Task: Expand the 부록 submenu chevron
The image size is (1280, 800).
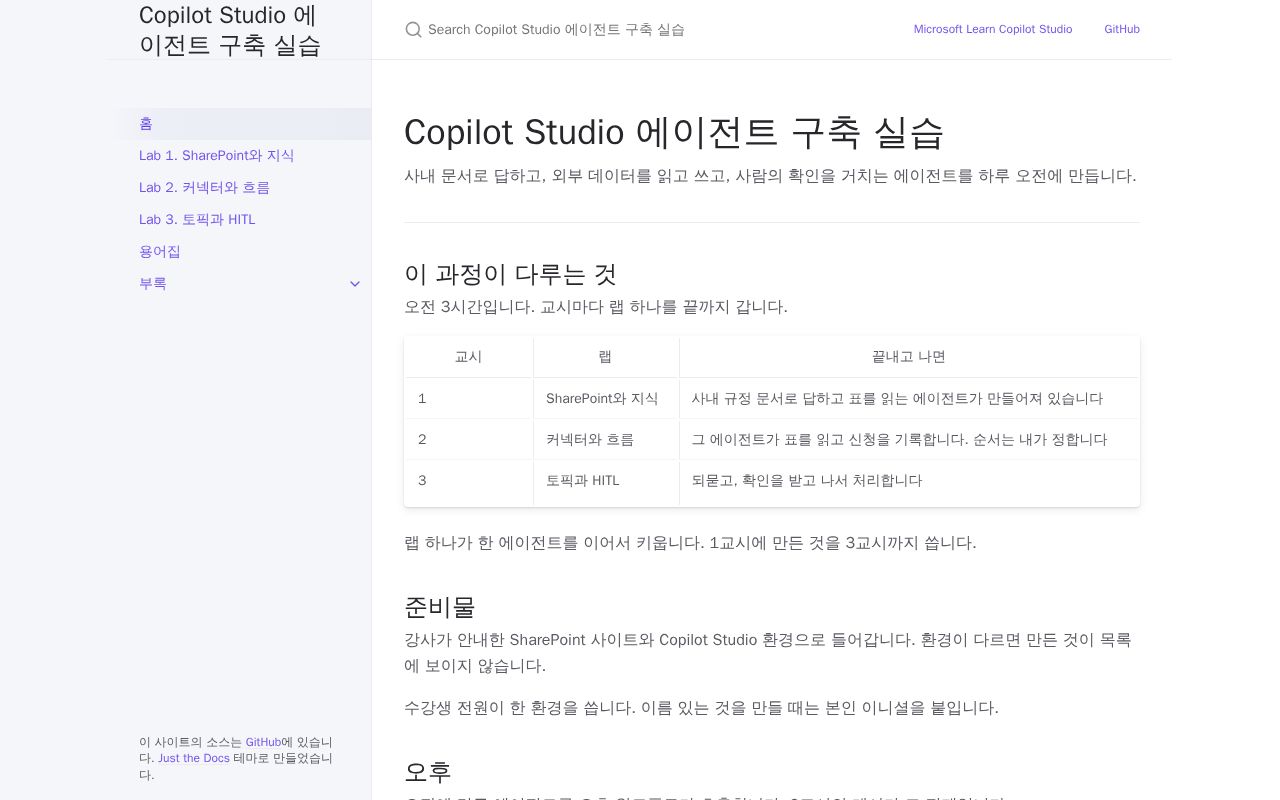Action: (355, 284)
